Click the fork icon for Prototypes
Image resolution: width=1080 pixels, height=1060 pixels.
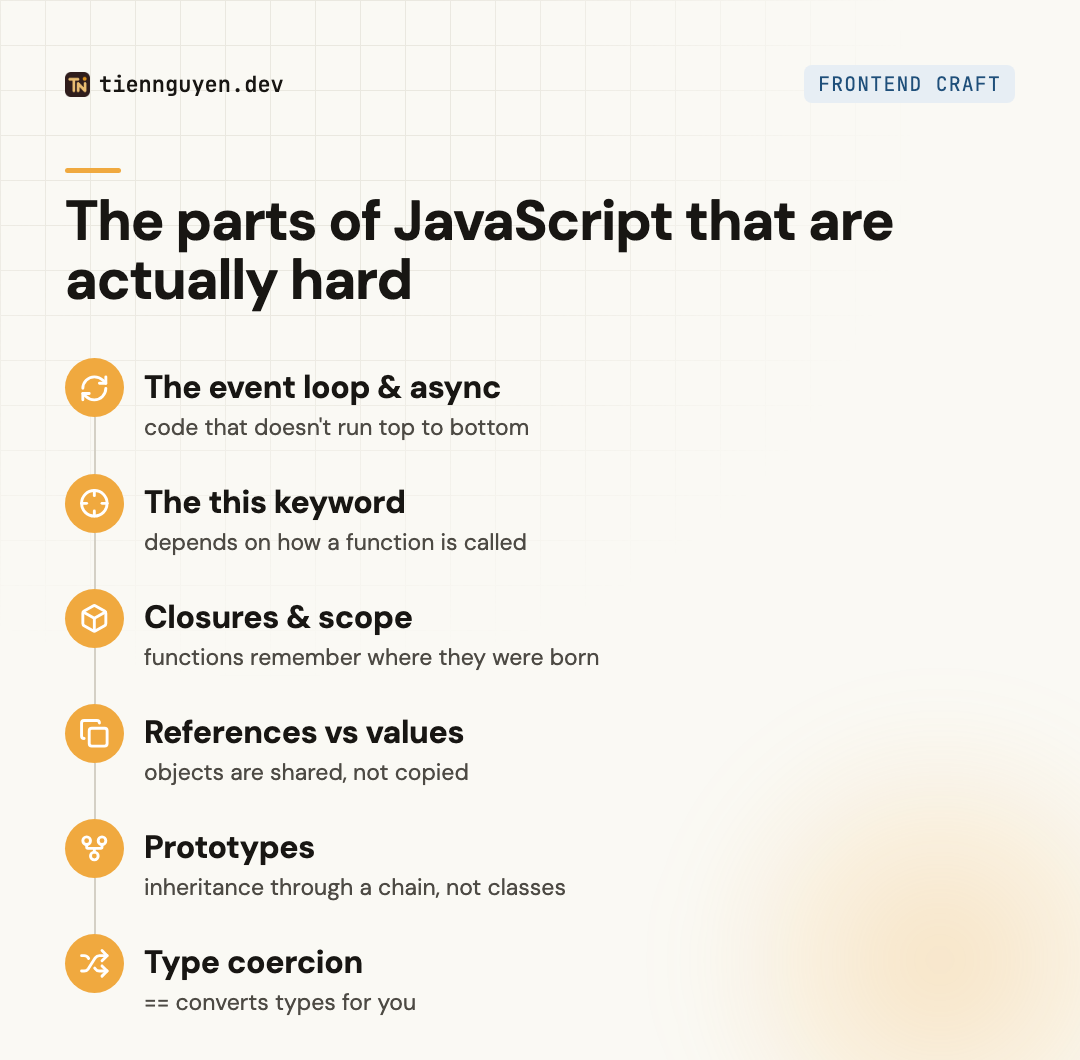(x=94, y=848)
